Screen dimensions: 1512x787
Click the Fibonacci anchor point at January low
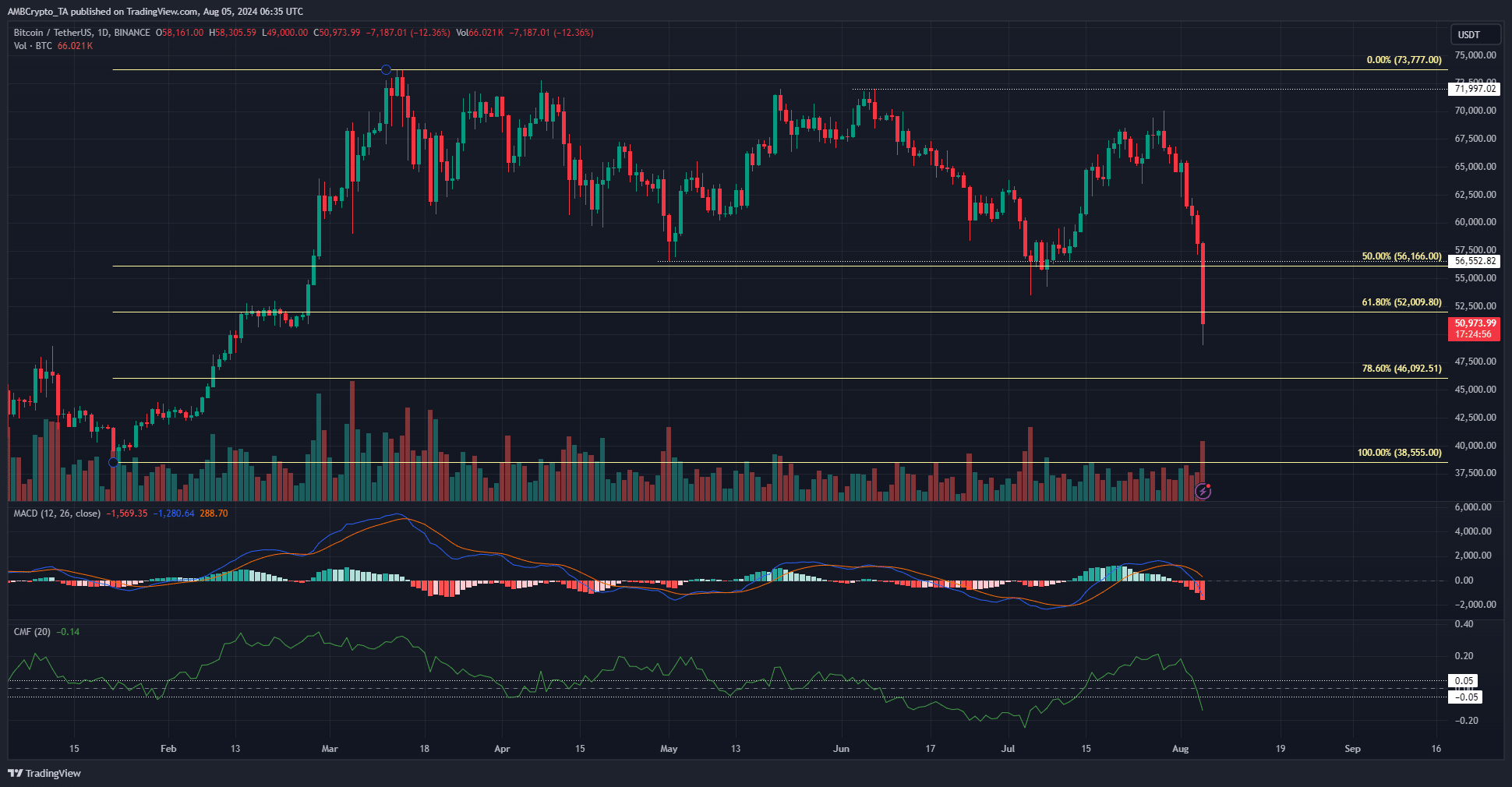click(x=114, y=462)
